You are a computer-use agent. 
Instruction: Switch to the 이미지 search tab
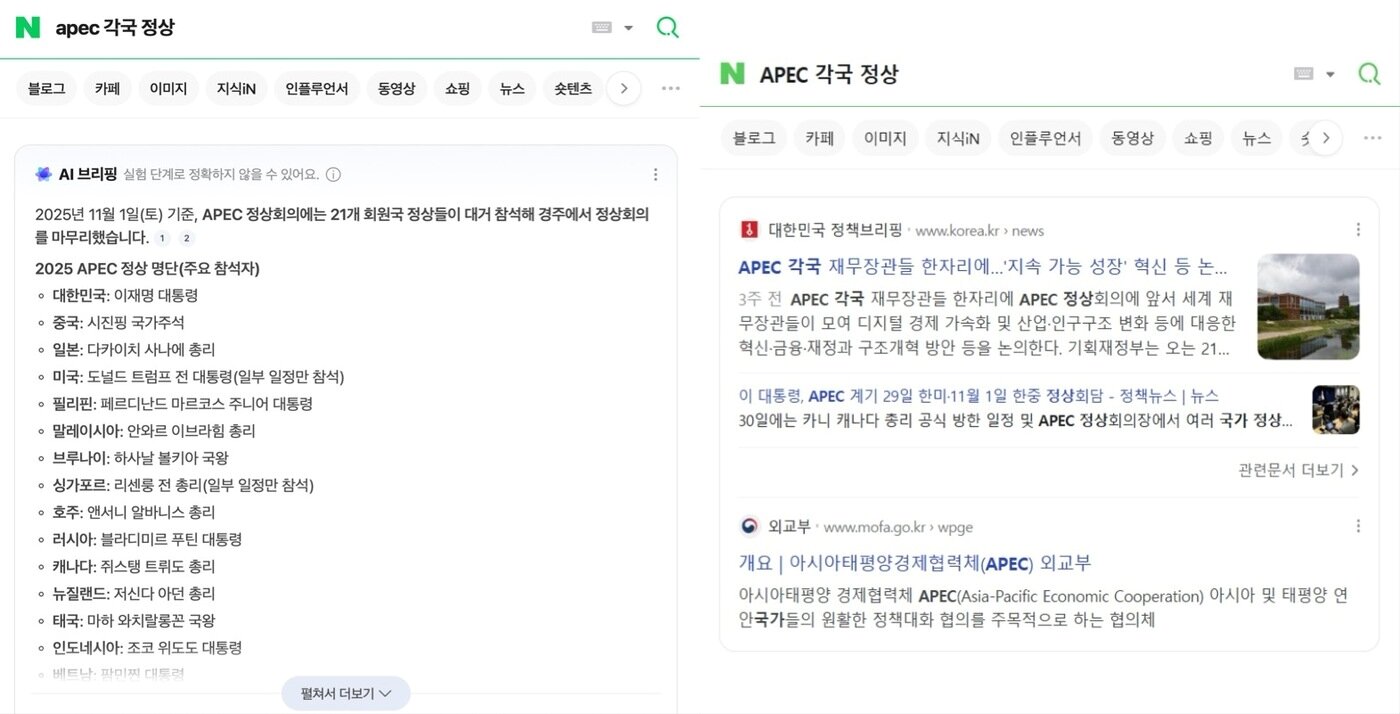[x=168, y=88]
